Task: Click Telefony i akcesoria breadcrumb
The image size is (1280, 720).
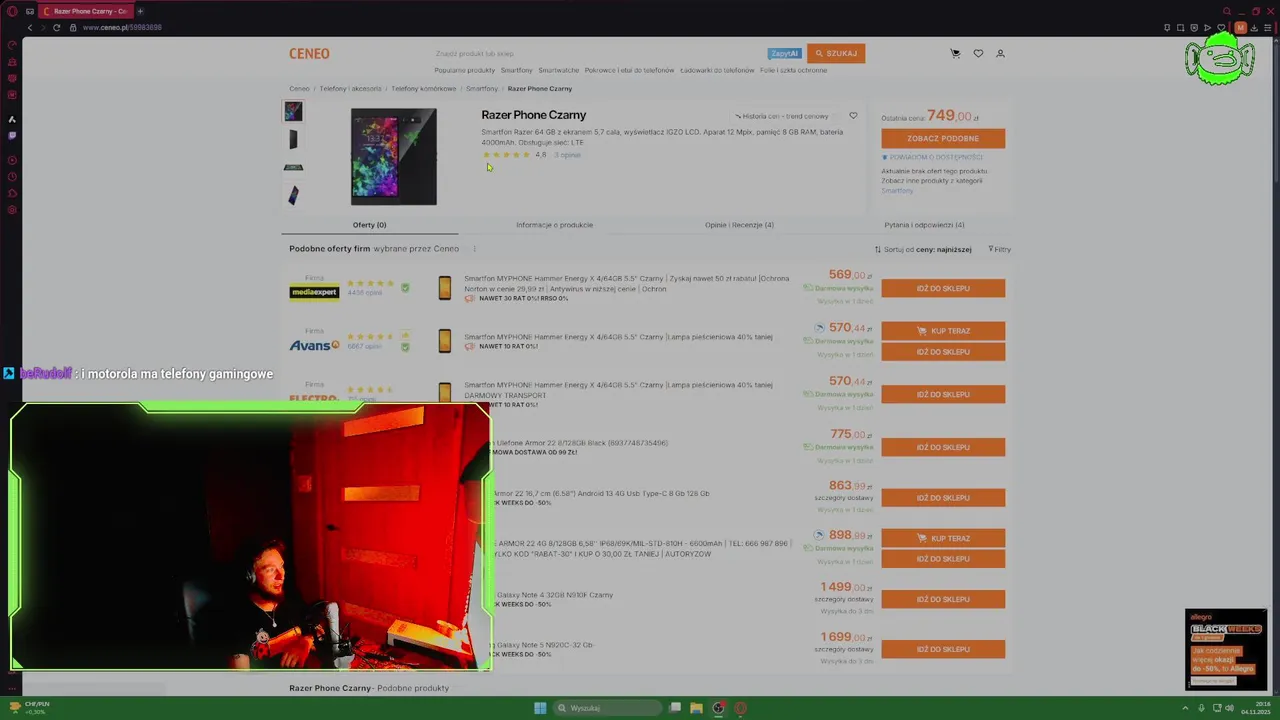Action: 350,89
